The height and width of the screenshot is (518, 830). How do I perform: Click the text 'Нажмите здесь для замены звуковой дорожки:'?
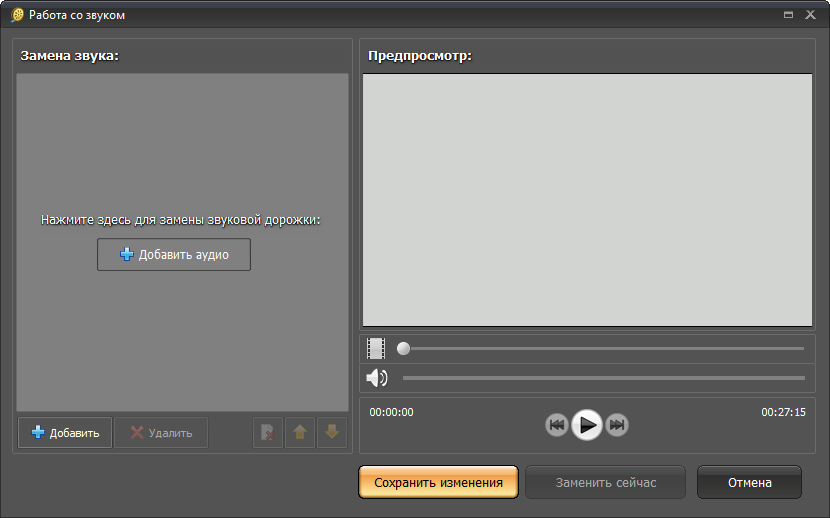(x=181, y=220)
